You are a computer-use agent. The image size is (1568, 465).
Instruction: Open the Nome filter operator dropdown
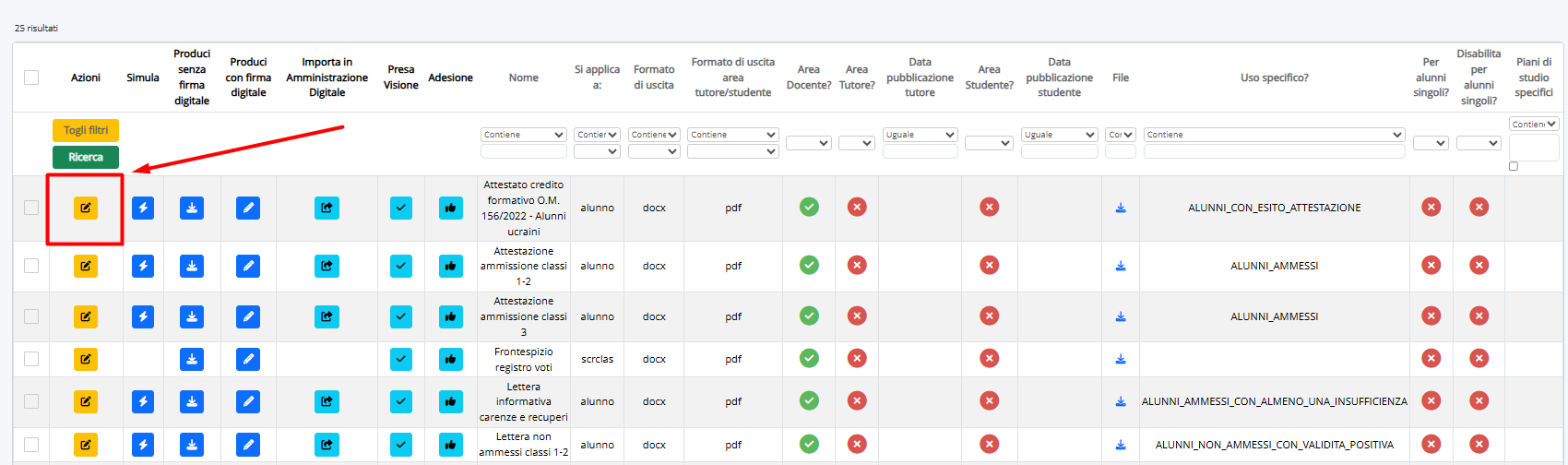coord(523,135)
